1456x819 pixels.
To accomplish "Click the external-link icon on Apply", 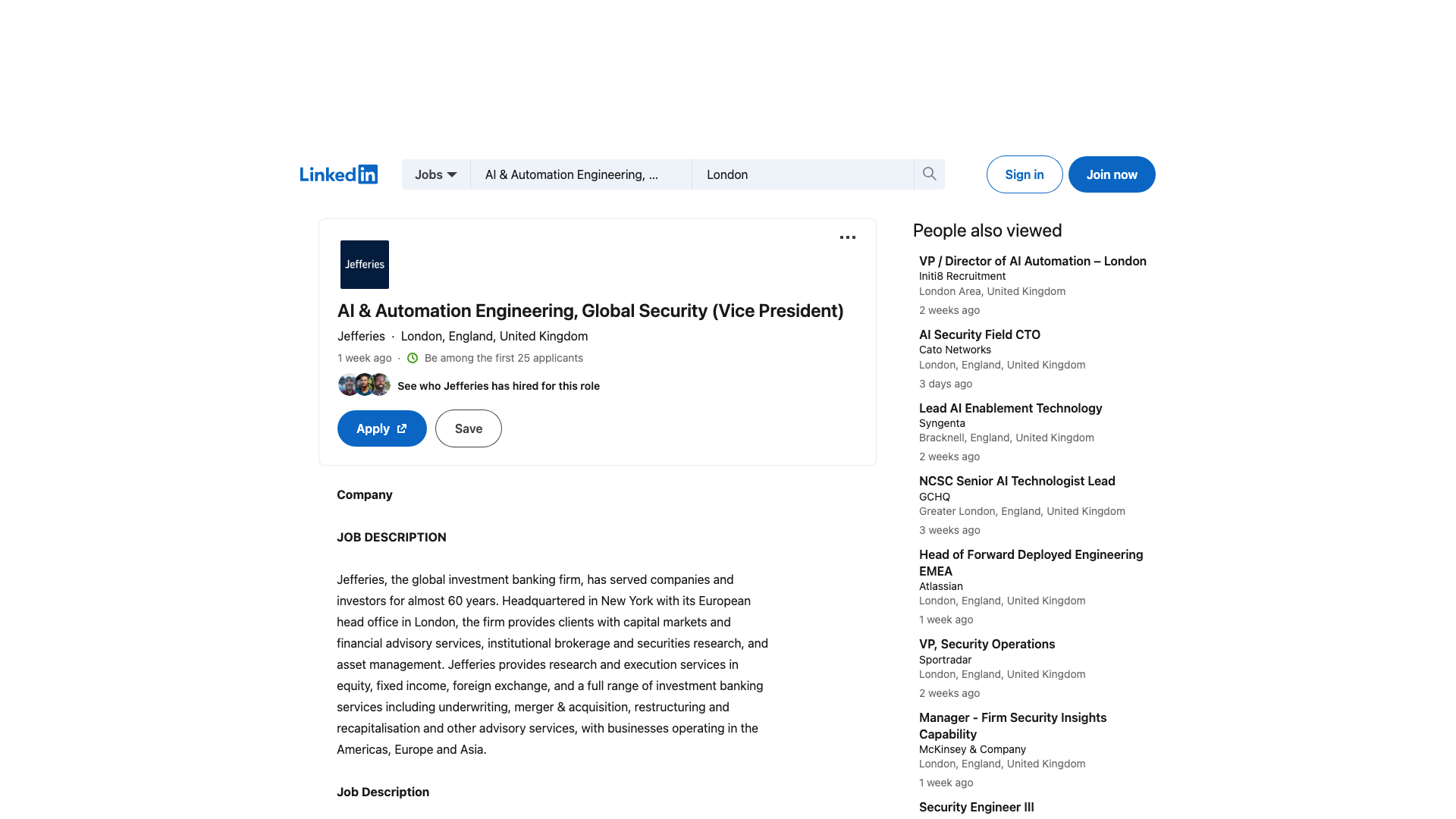I will pyautogui.click(x=402, y=428).
